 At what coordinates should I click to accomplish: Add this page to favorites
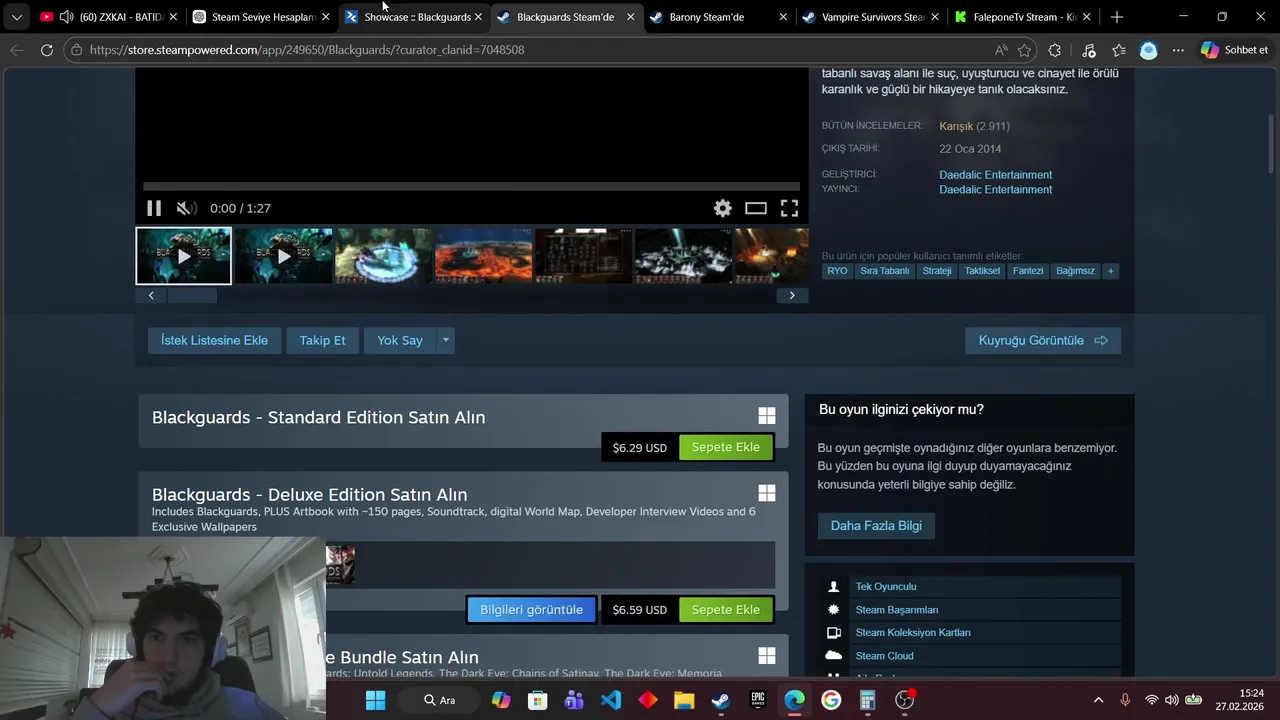pos(1025,50)
